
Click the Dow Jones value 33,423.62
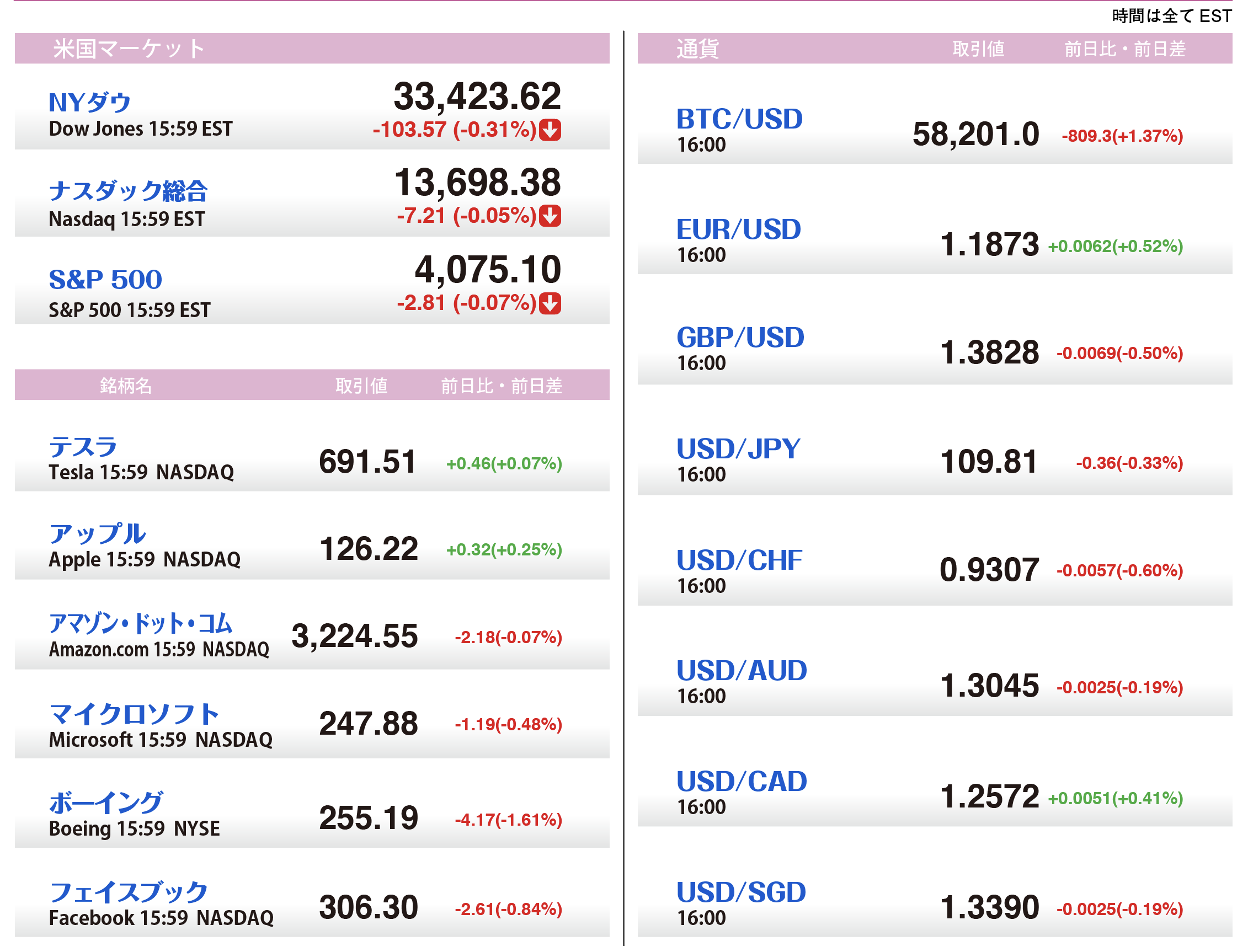(x=477, y=97)
